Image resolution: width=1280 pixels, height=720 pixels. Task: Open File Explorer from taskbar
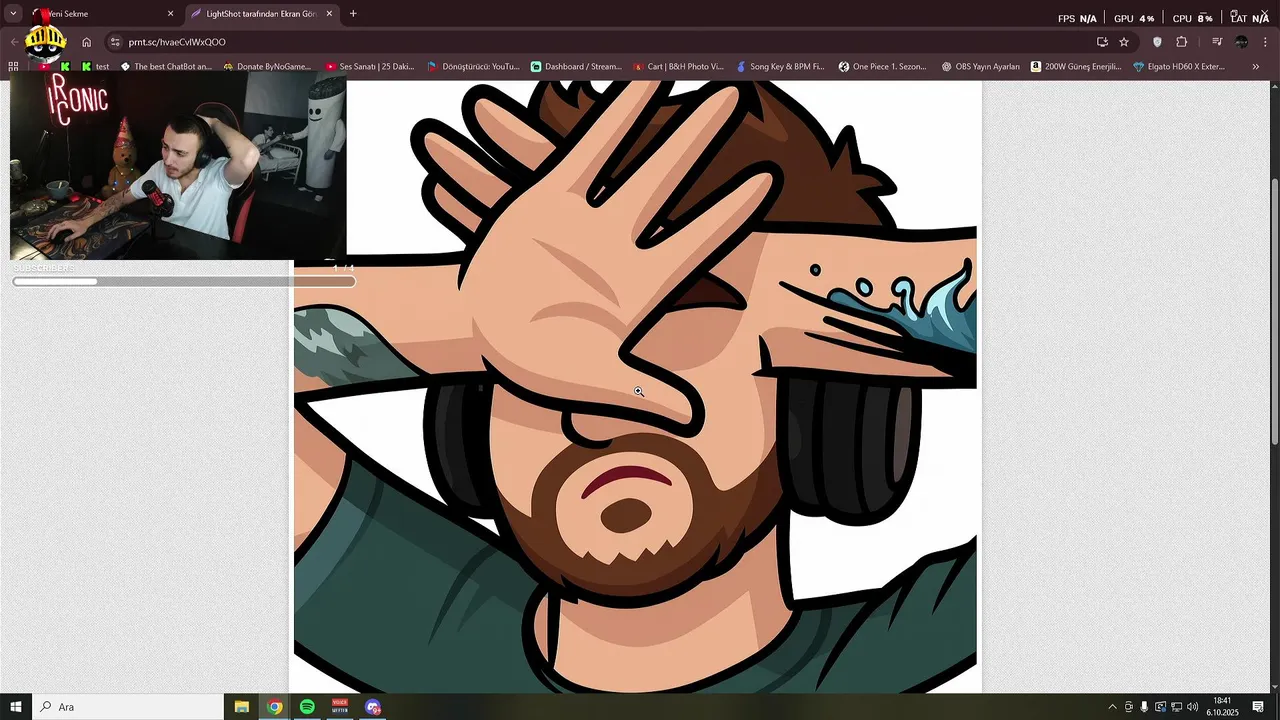coord(242,707)
